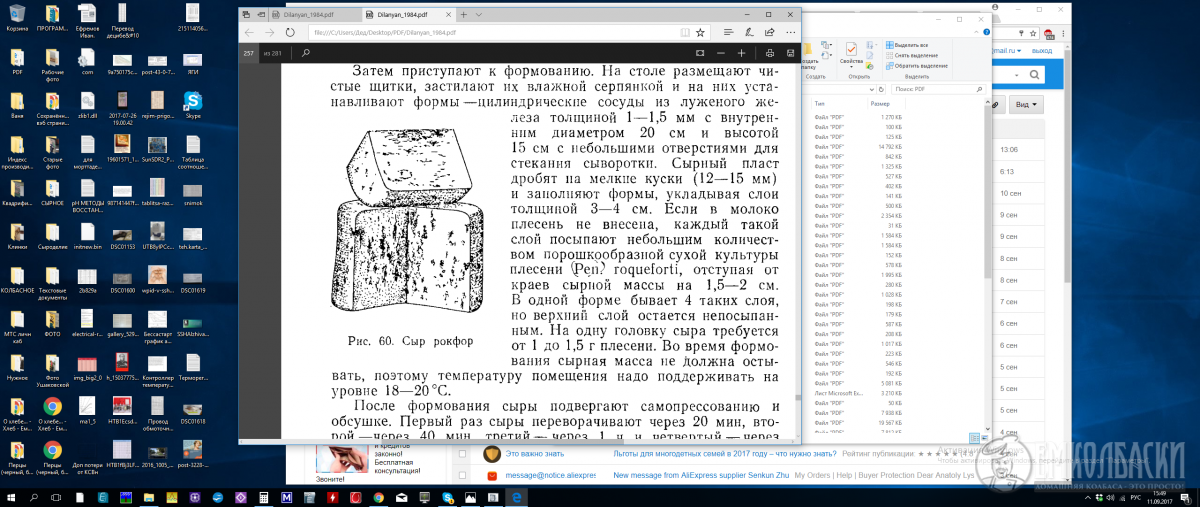Click Снять выделение in Explorer ribbon
Image resolution: width=1200 pixels, height=507 pixels.
point(910,55)
